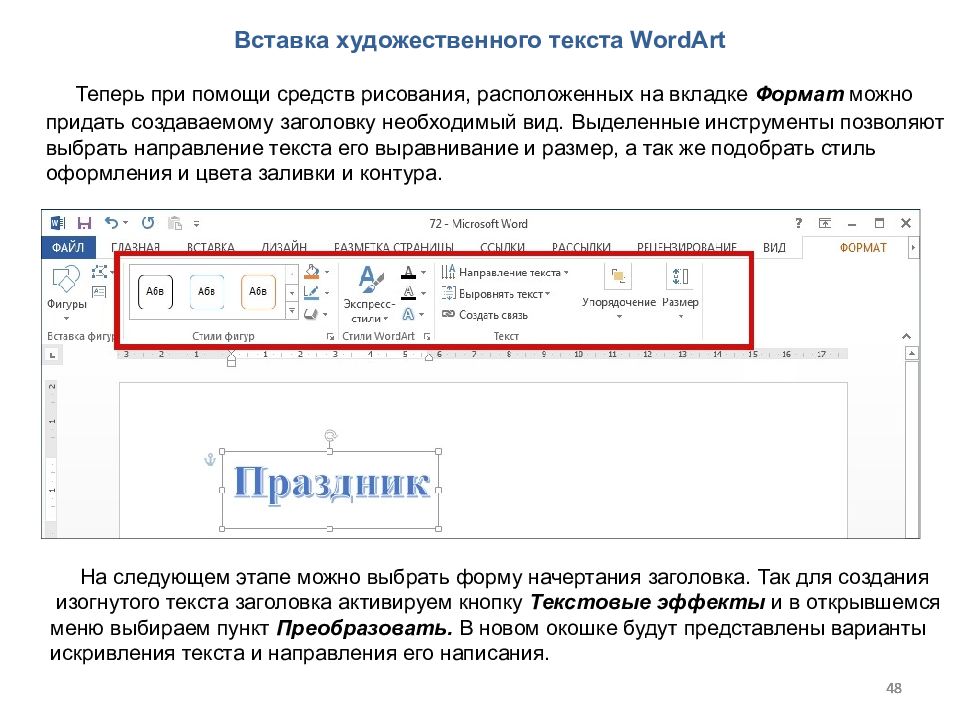The image size is (960, 720).
Task: Switch to the ВСТАВКА tab
Action: 211,247
